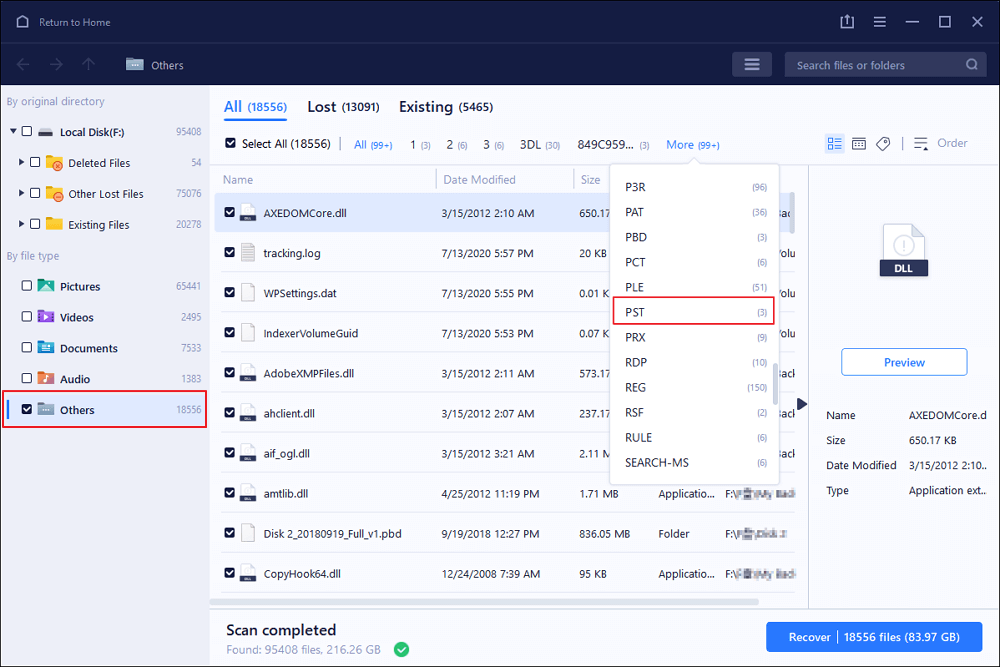Switch to the Lost tab
This screenshot has width=1000, height=667.
pyautogui.click(x=342, y=107)
